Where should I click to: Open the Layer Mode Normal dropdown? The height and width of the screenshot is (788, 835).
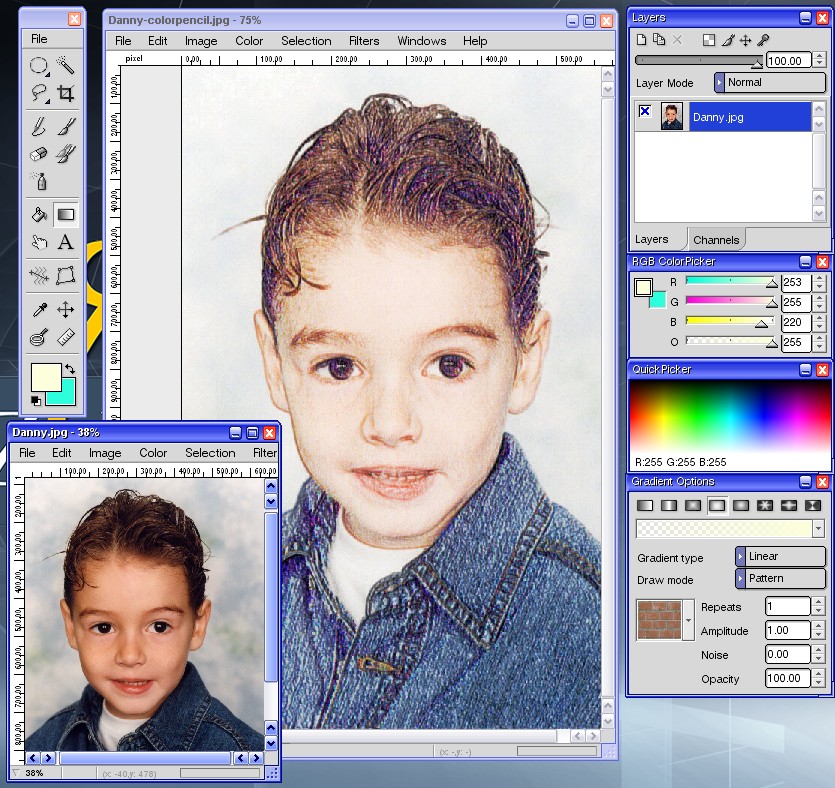click(x=770, y=83)
